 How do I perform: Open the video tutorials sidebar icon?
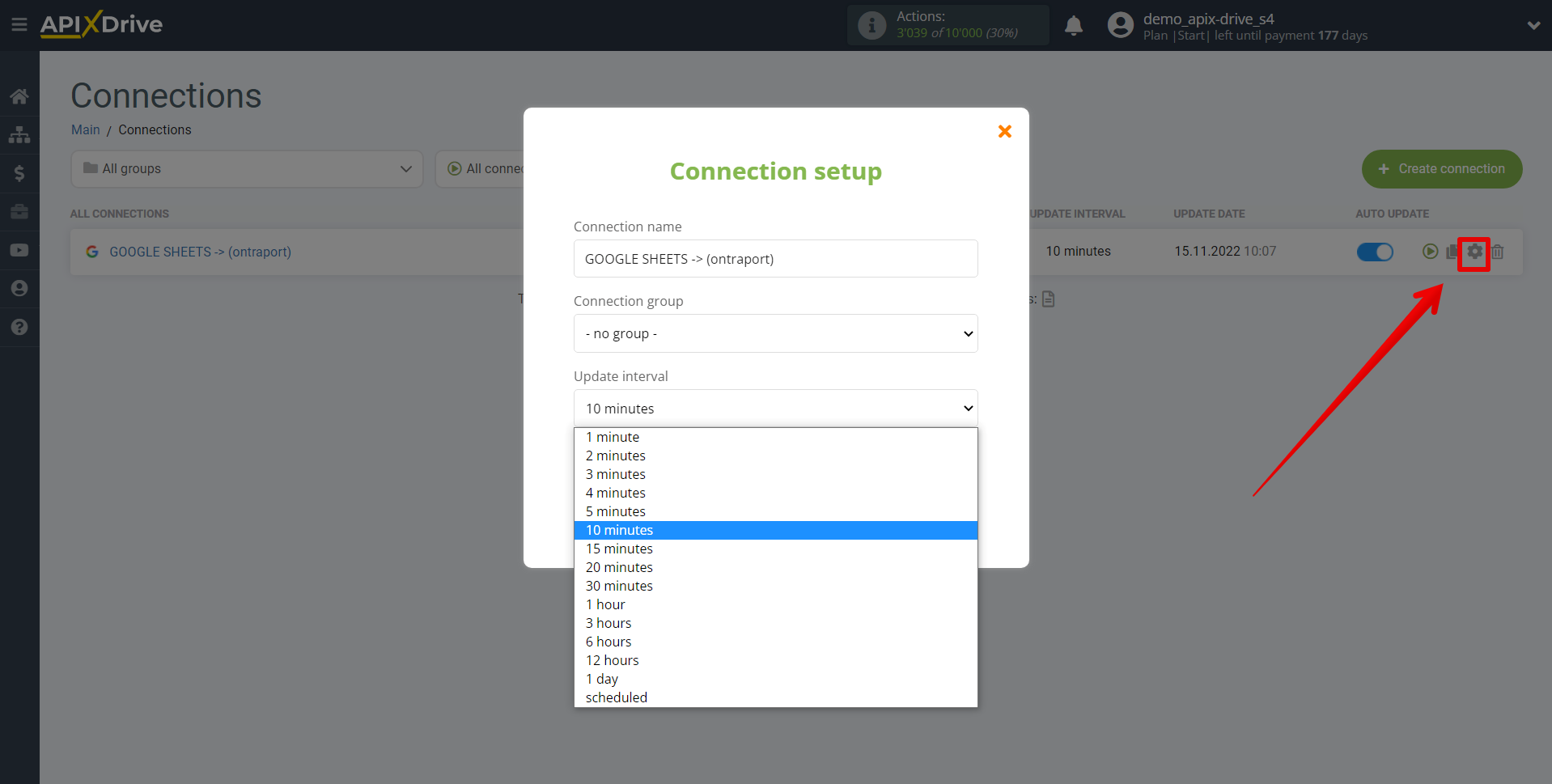point(19,250)
